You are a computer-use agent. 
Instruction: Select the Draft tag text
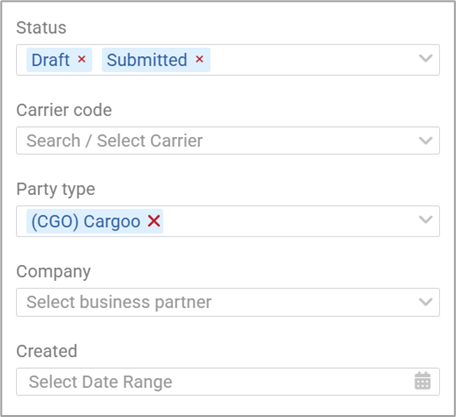tap(50, 60)
